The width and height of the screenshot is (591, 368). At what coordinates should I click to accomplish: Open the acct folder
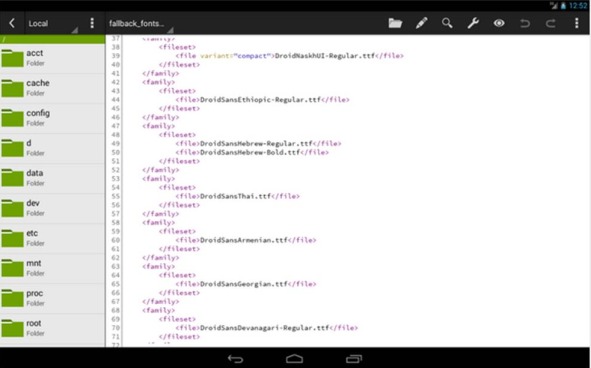tap(52, 58)
